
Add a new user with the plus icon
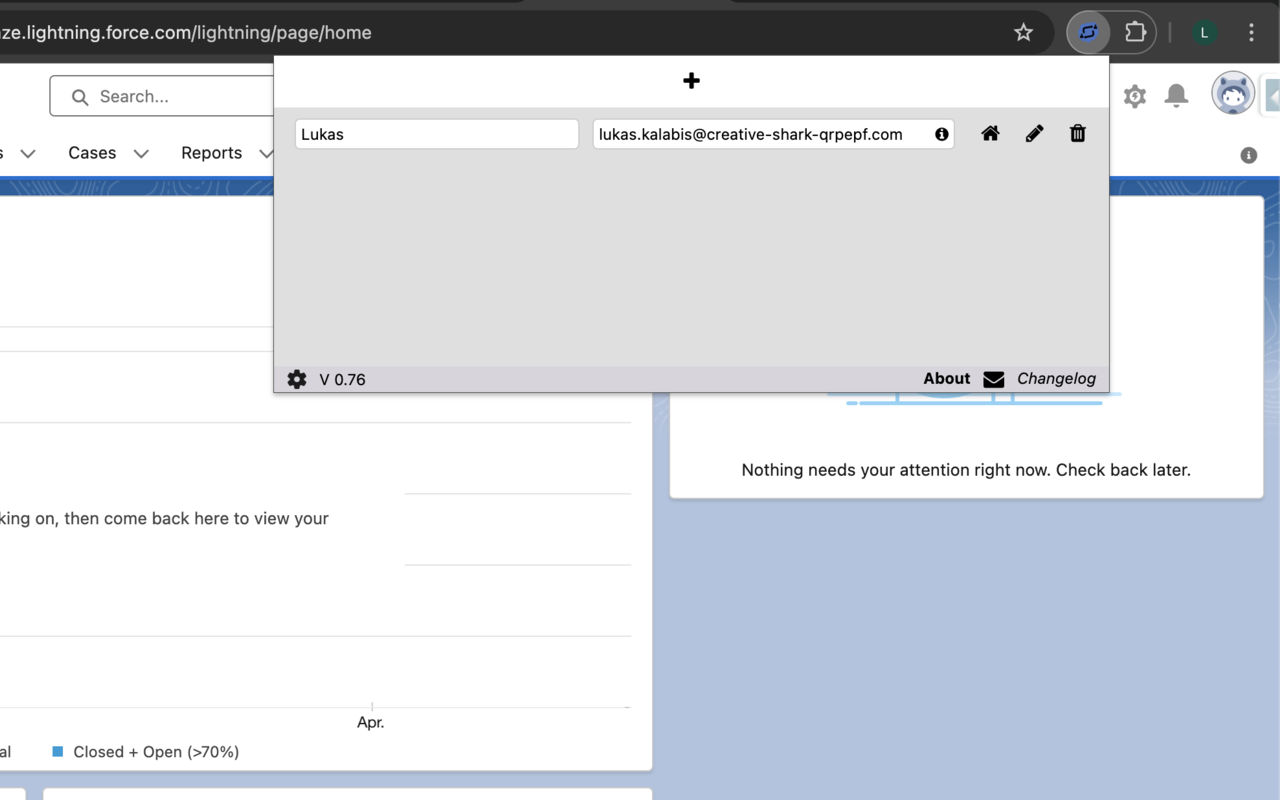(691, 80)
